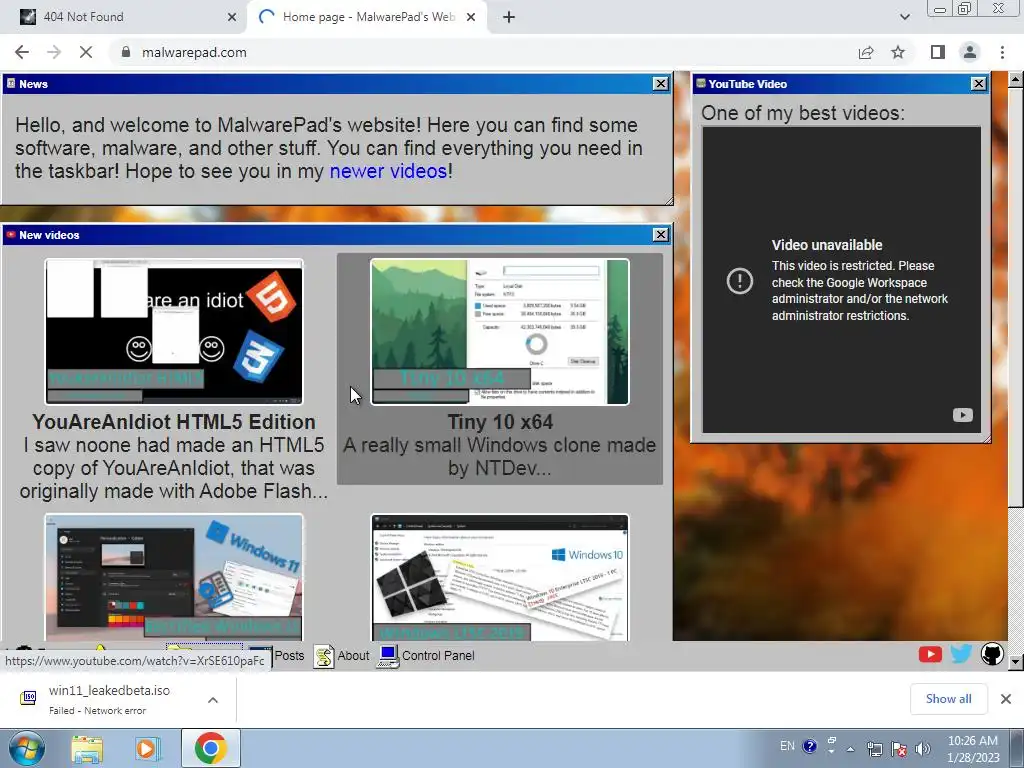Click the About scroll icon
The height and width of the screenshot is (768, 1024).
tap(323, 656)
